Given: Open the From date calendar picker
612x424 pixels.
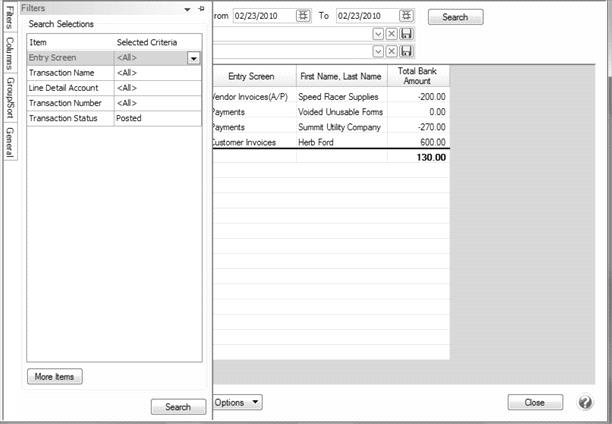Looking at the screenshot, I should point(302,17).
